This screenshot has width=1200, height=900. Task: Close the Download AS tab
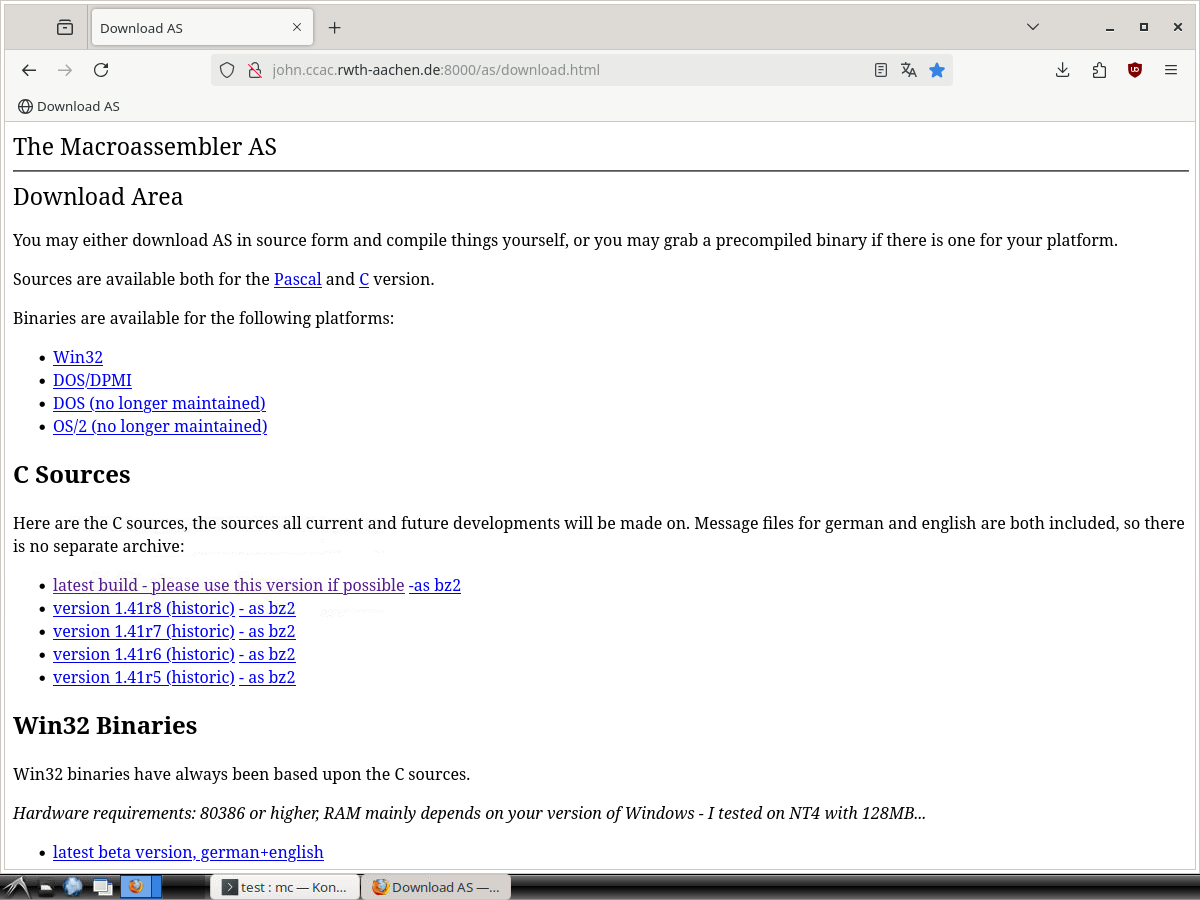tap(297, 28)
